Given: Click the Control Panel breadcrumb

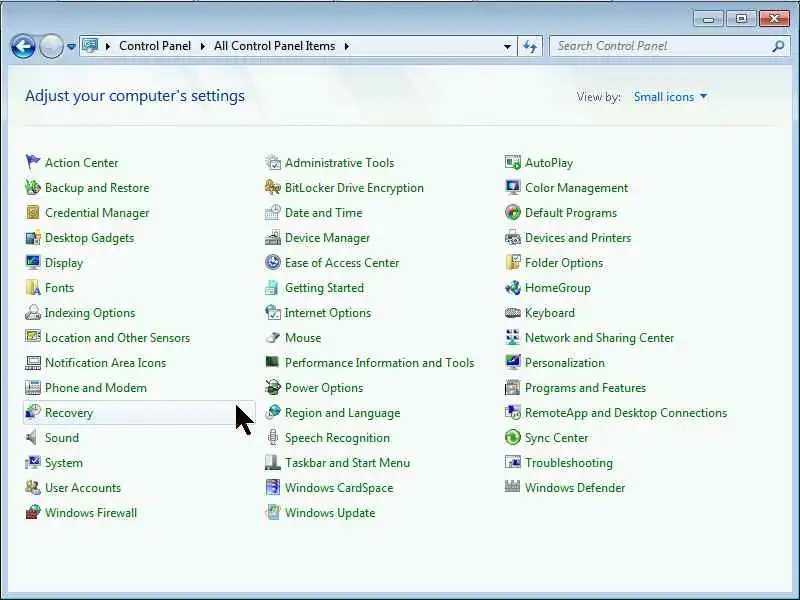Looking at the screenshot, I should click(155, 46).
